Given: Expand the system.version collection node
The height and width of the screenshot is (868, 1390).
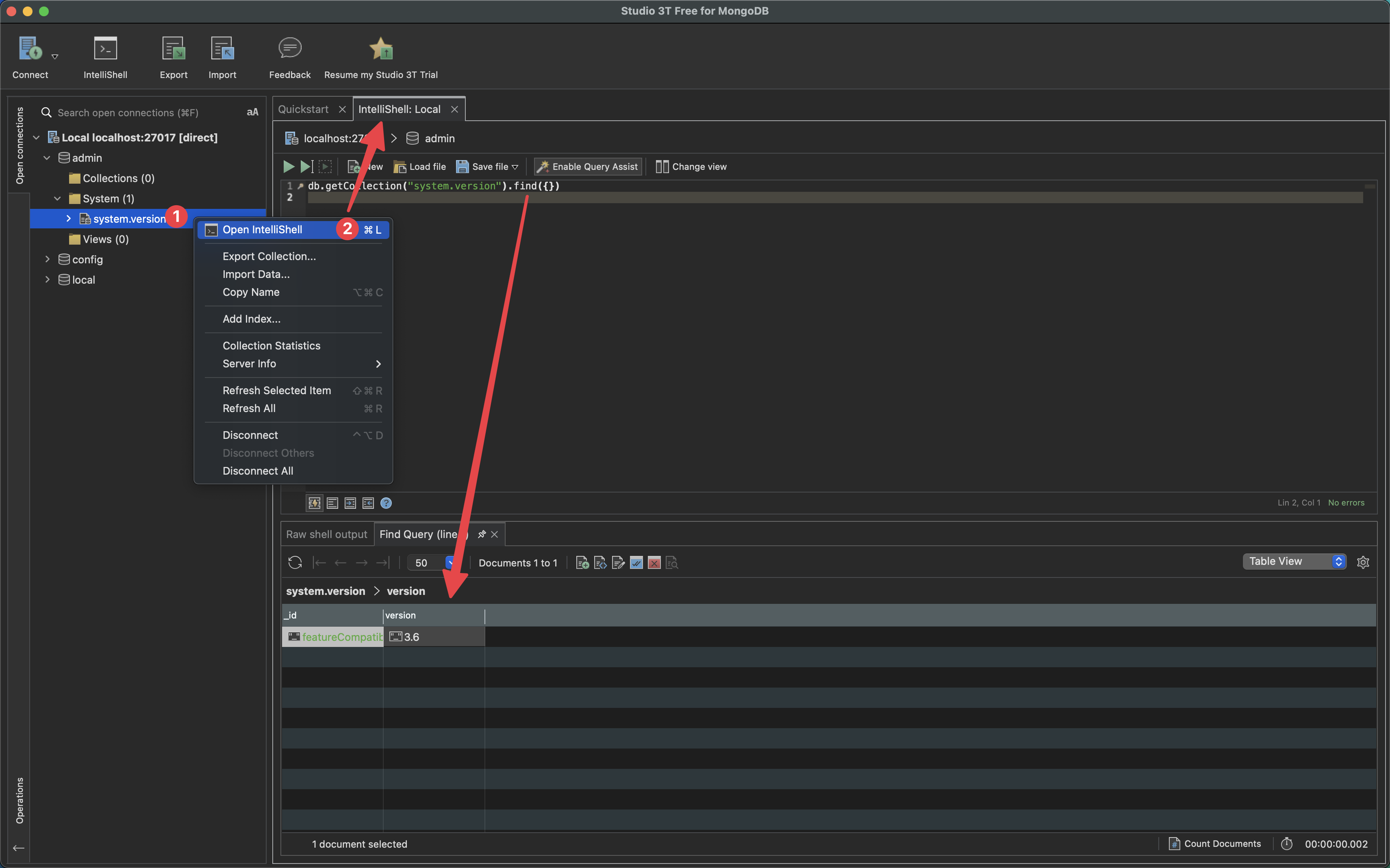Looking at the screenshot, I should 68,218.
